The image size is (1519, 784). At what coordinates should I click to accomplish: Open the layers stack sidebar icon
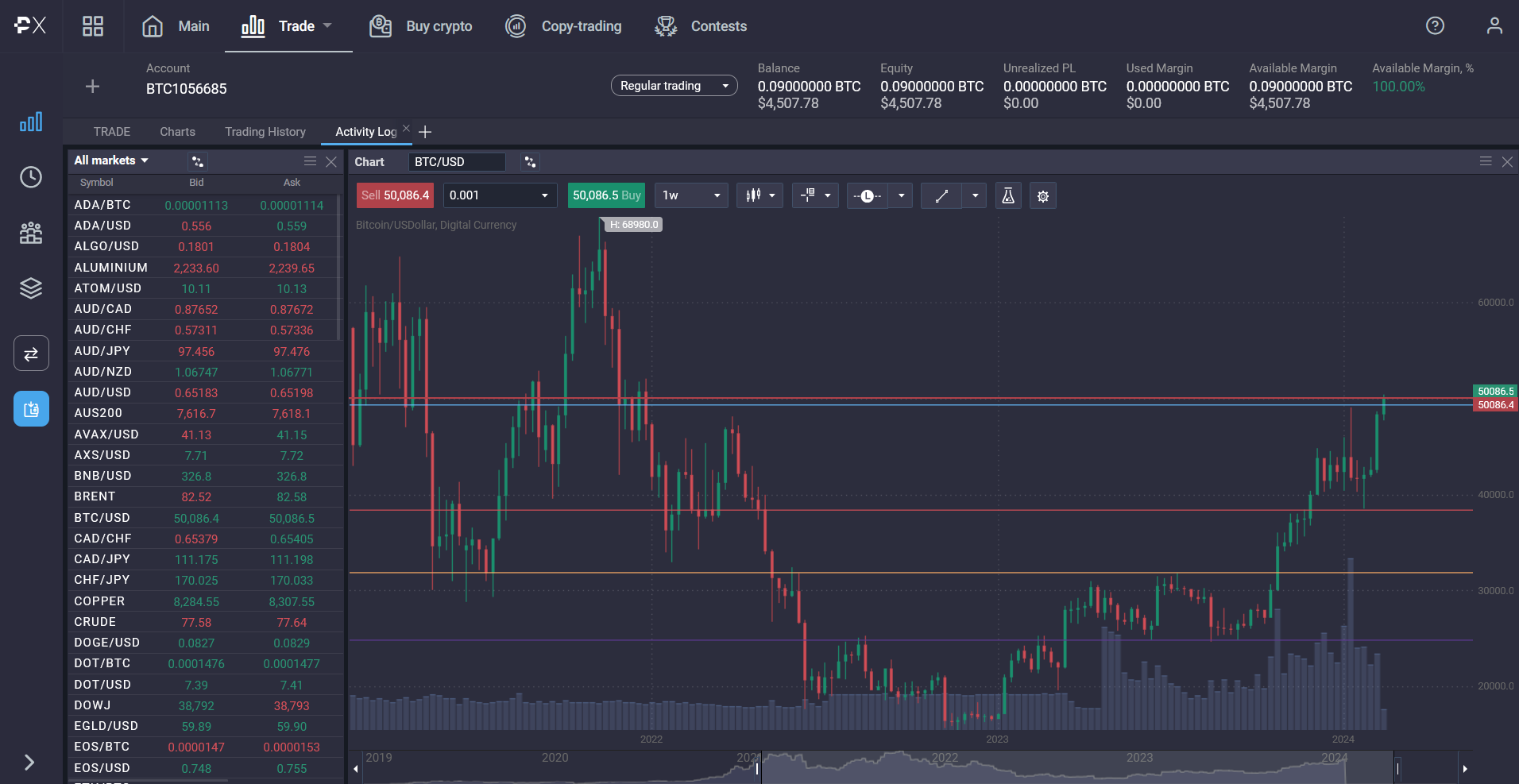[31, 288]
